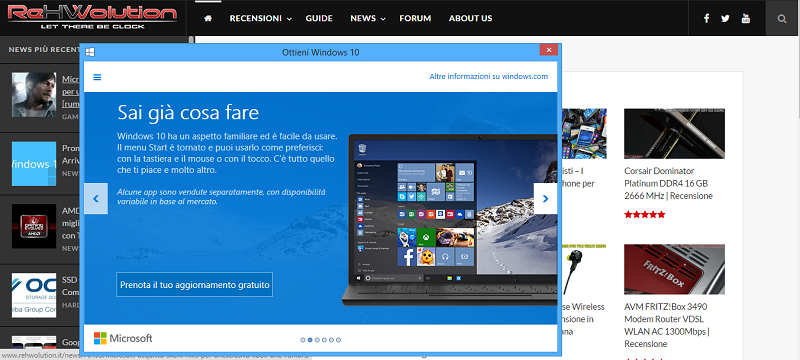Open the AVM FRITZ!Box 3490 review thumbnail
Screen dimensions: 800x360
point(674,269)
